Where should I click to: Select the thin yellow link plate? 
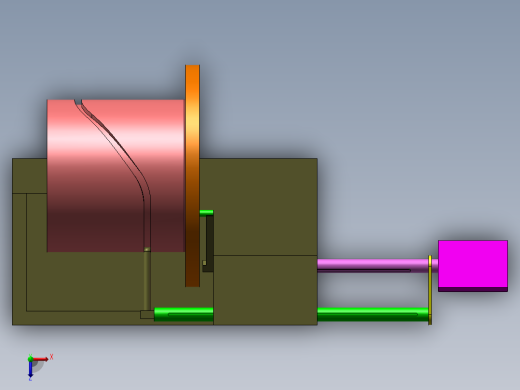430,290
